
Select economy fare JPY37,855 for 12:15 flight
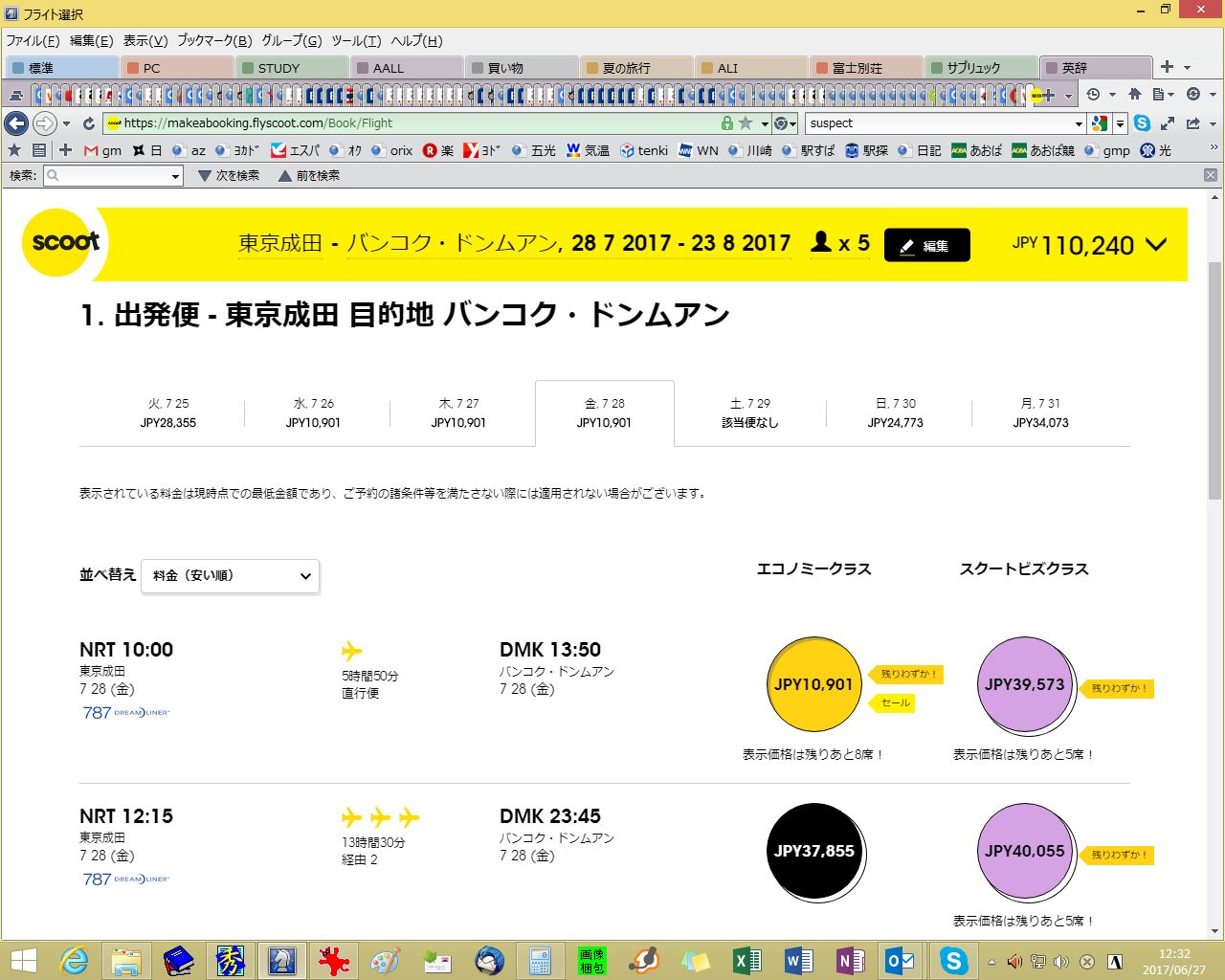[x=813, y=851]
